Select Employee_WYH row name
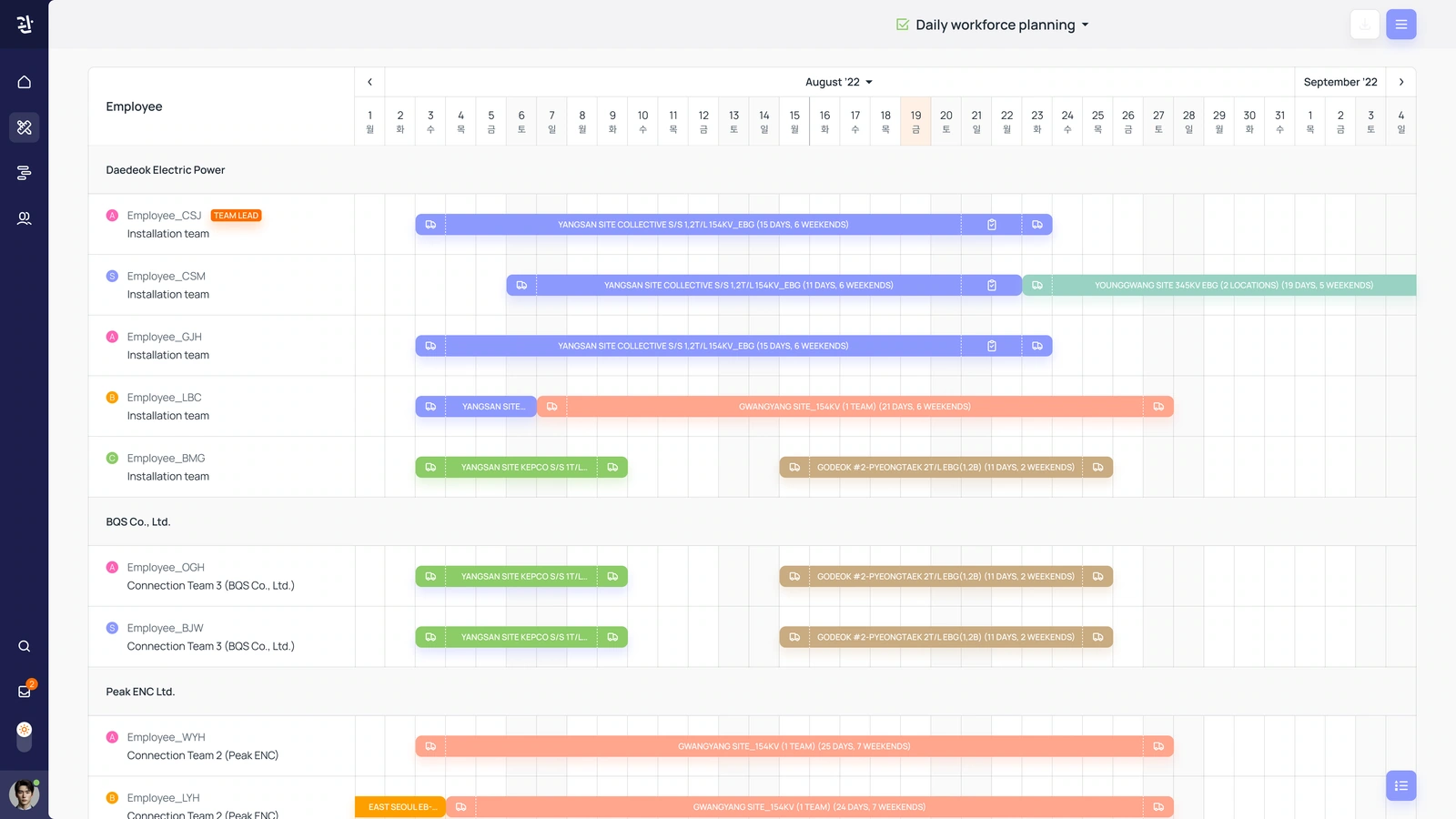1456x819 pixels. click(167, 737)
